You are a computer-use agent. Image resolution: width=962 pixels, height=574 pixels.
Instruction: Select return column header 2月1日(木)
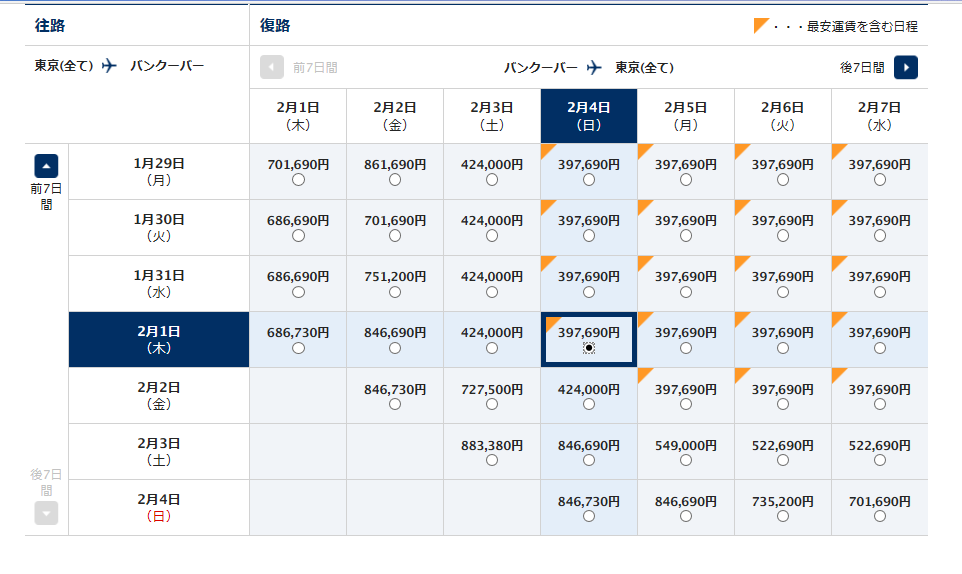point(298,116)
